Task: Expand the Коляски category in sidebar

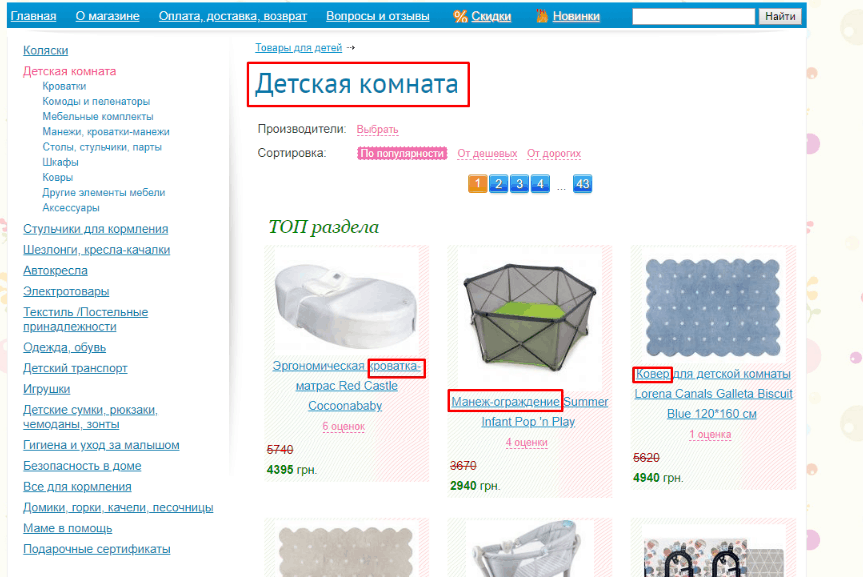Action: tap(46, 51)
